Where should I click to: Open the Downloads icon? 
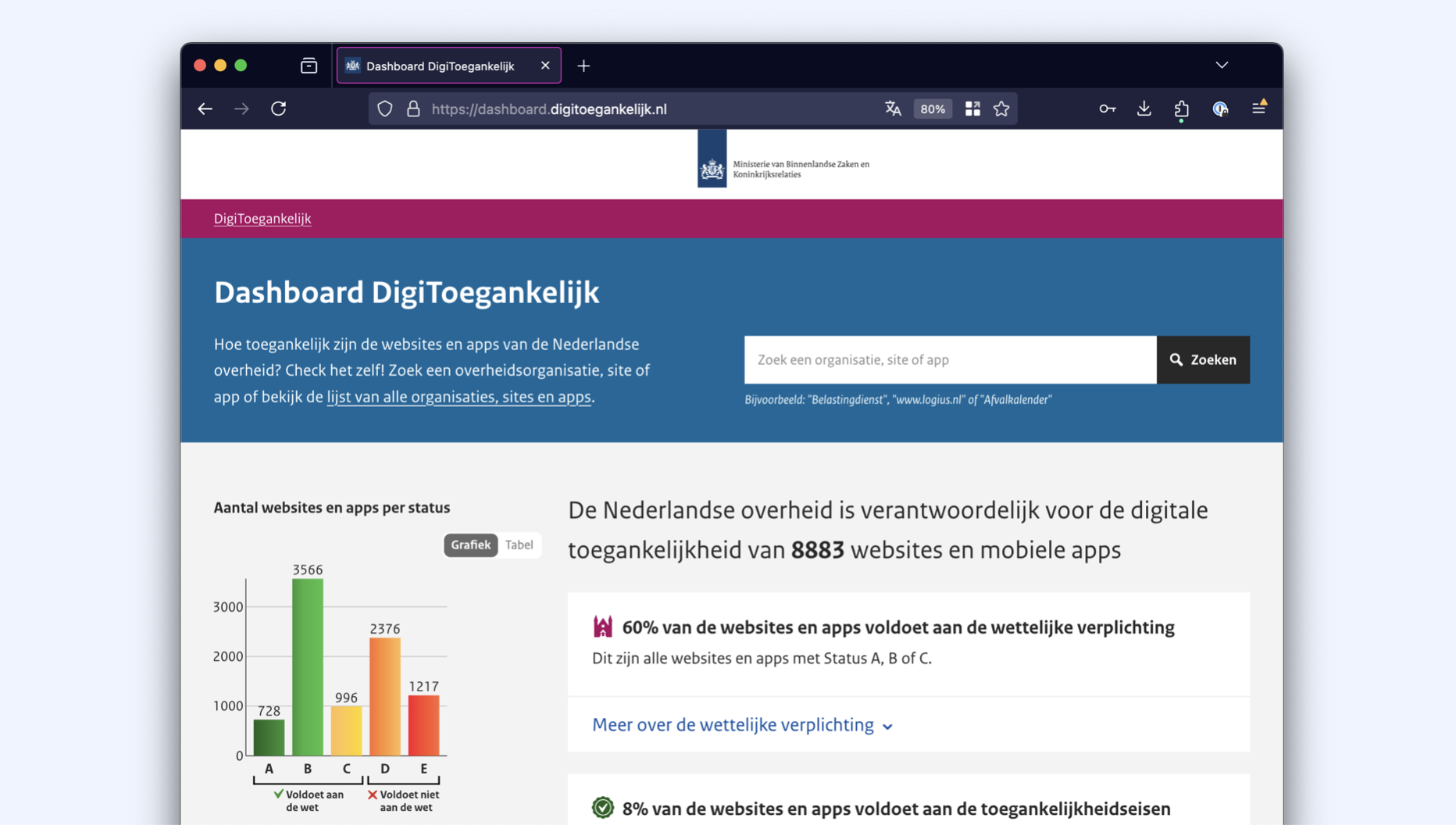click(1144, 109)
